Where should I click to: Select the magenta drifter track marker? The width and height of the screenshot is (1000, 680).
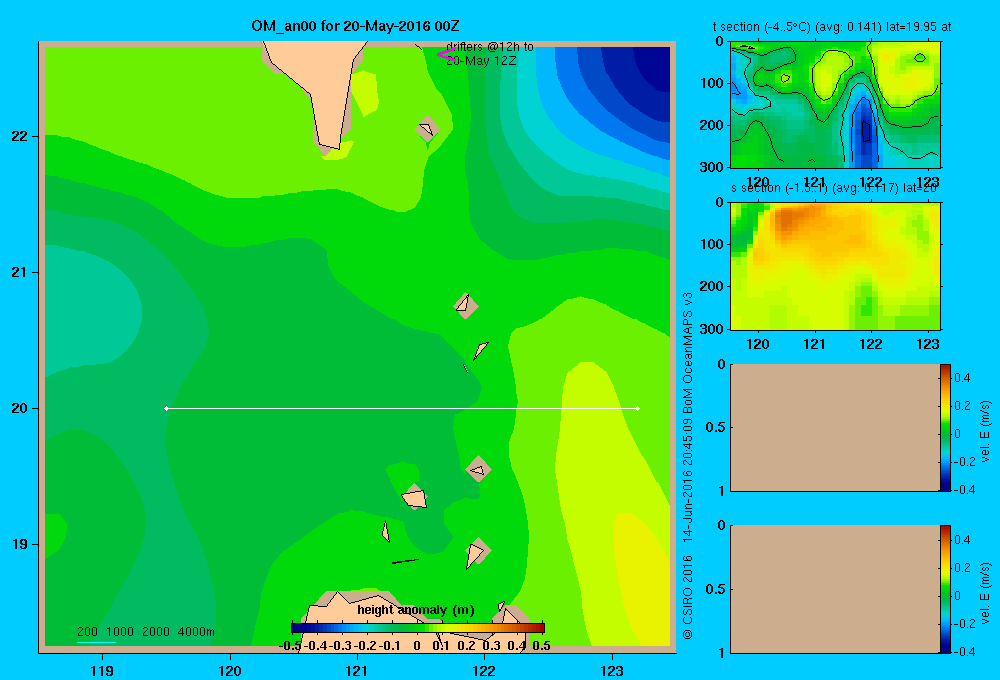446,55
